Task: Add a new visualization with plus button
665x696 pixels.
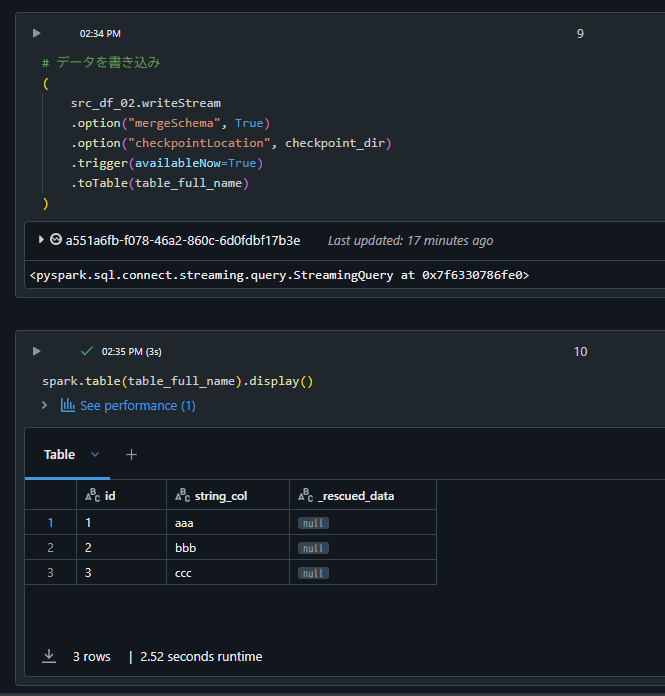Action: pos(131,455)
